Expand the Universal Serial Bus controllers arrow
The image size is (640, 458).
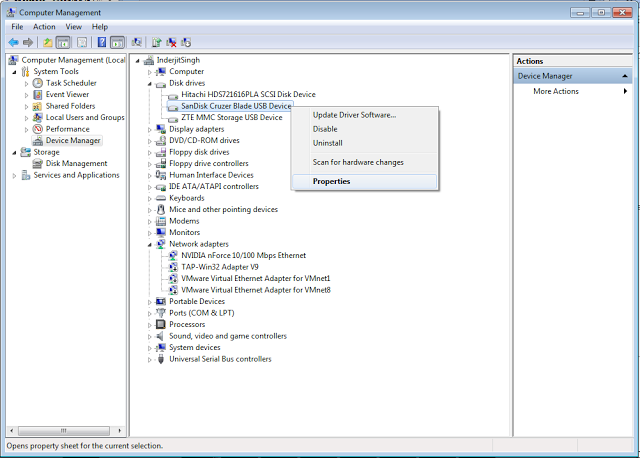click(x=149, y=360)
